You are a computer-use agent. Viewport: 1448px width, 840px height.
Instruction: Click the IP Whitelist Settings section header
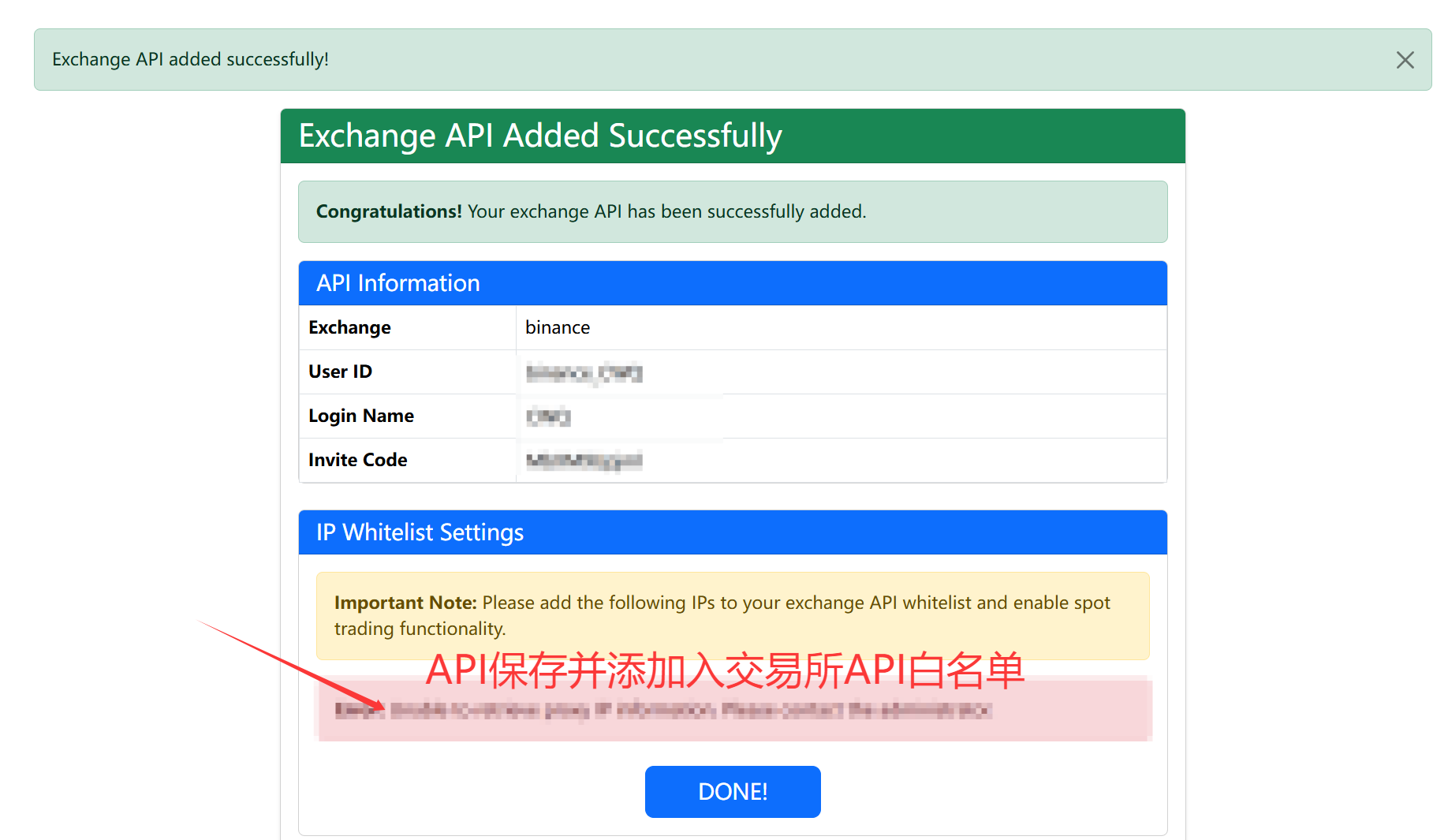(x=420, y=532)
